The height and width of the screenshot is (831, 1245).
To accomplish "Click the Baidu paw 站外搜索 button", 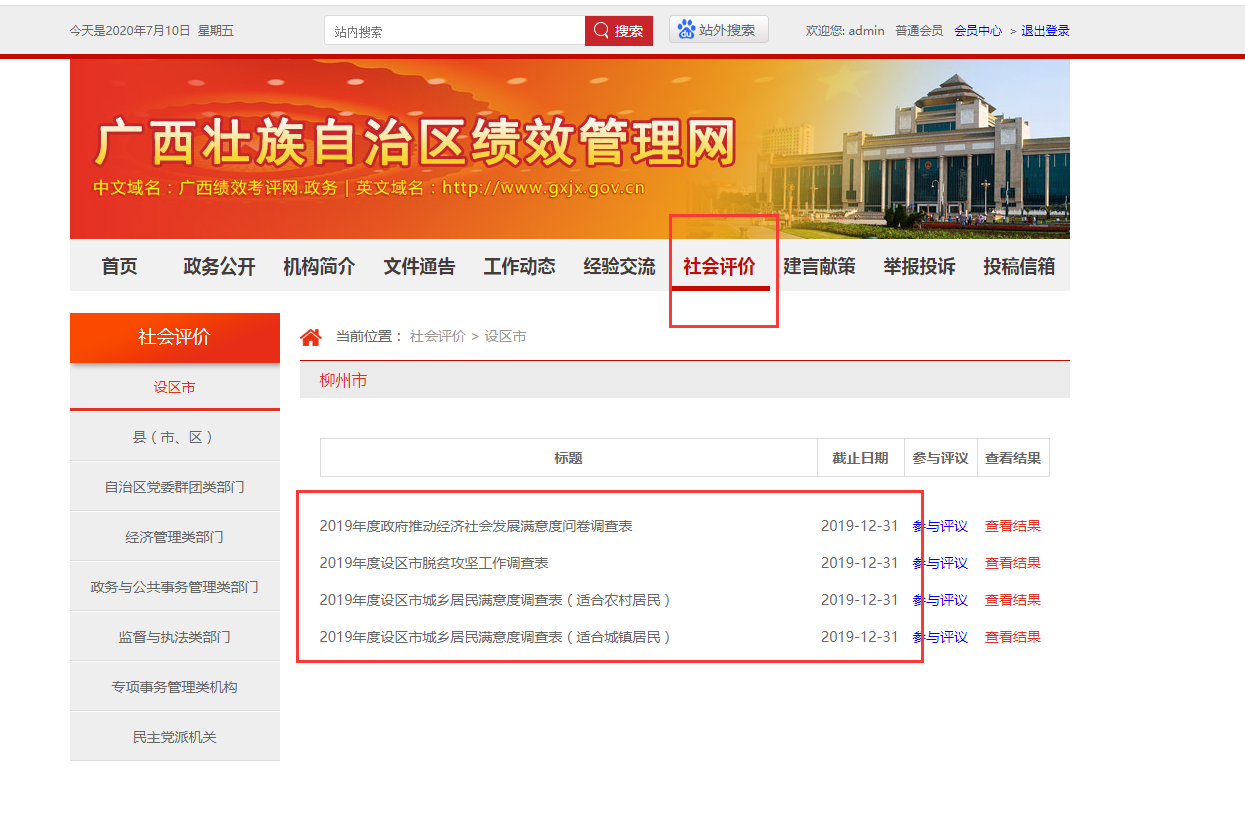I will pos(718,30).
